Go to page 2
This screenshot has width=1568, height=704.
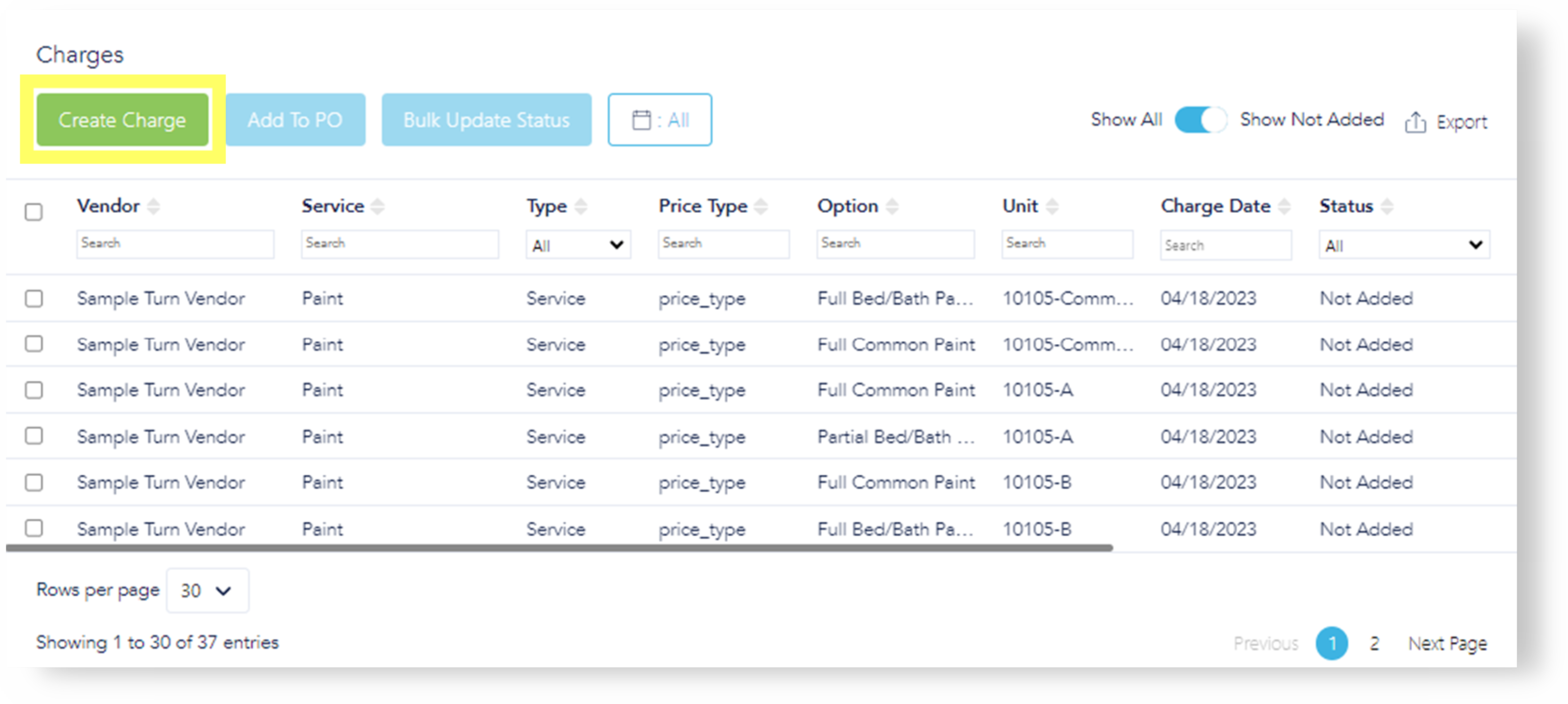click(x=1375, y=643)
